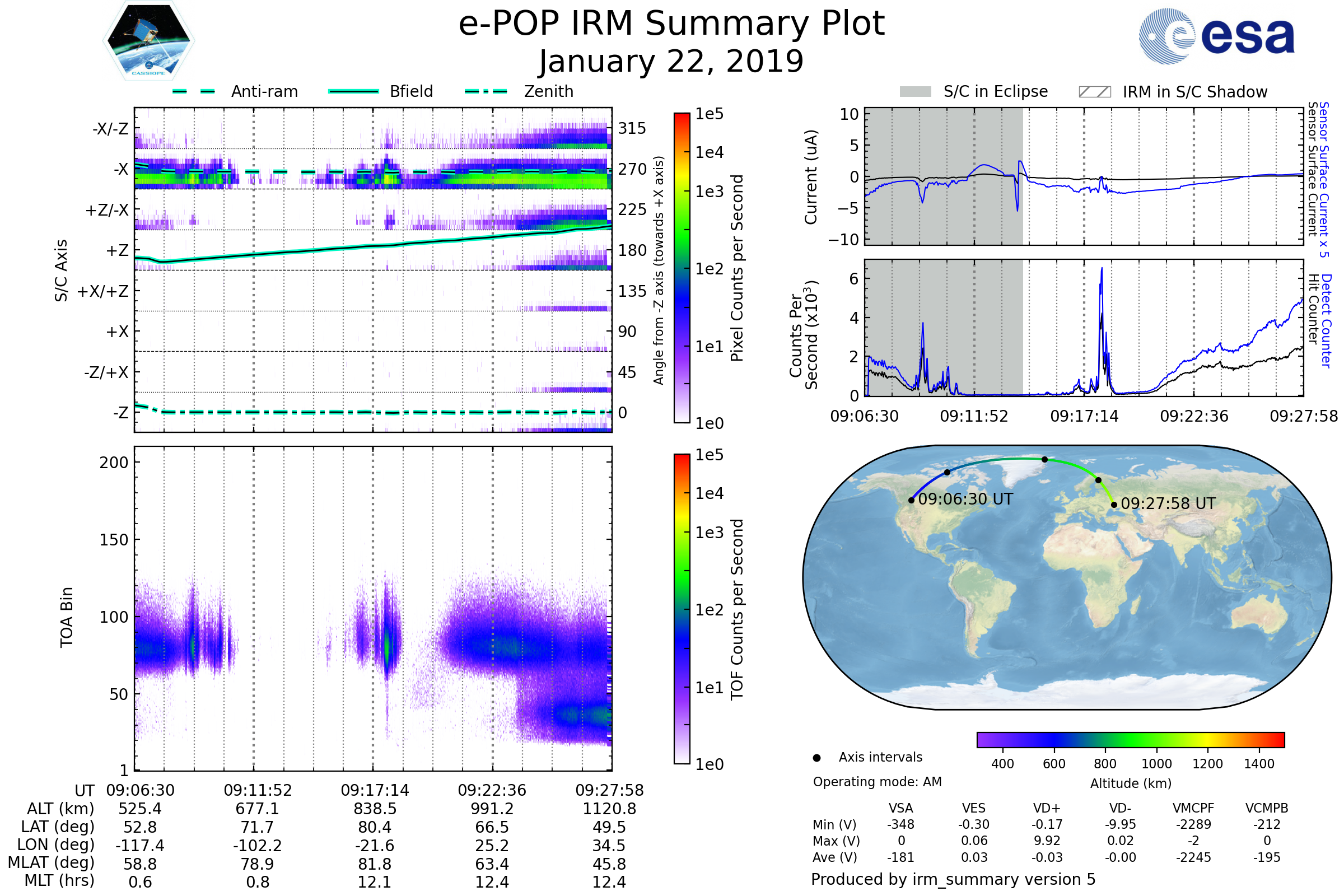Click the CASSIOPE satellite mission logo
The image size is (1344, 896).
click(x=148, y=41)
